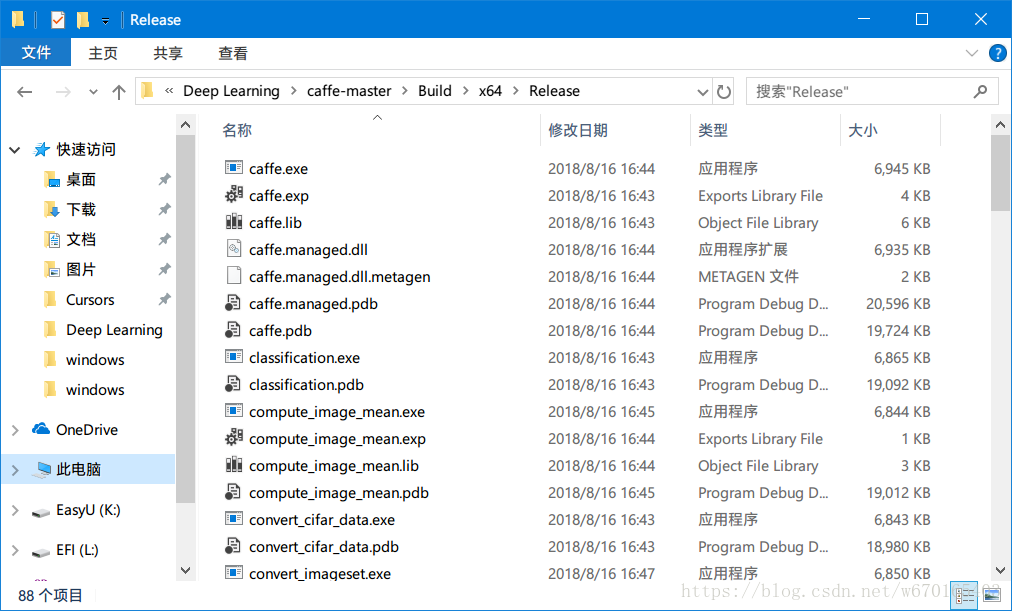Click the compute_image_mean.lib icon

[x=234, y=465]
